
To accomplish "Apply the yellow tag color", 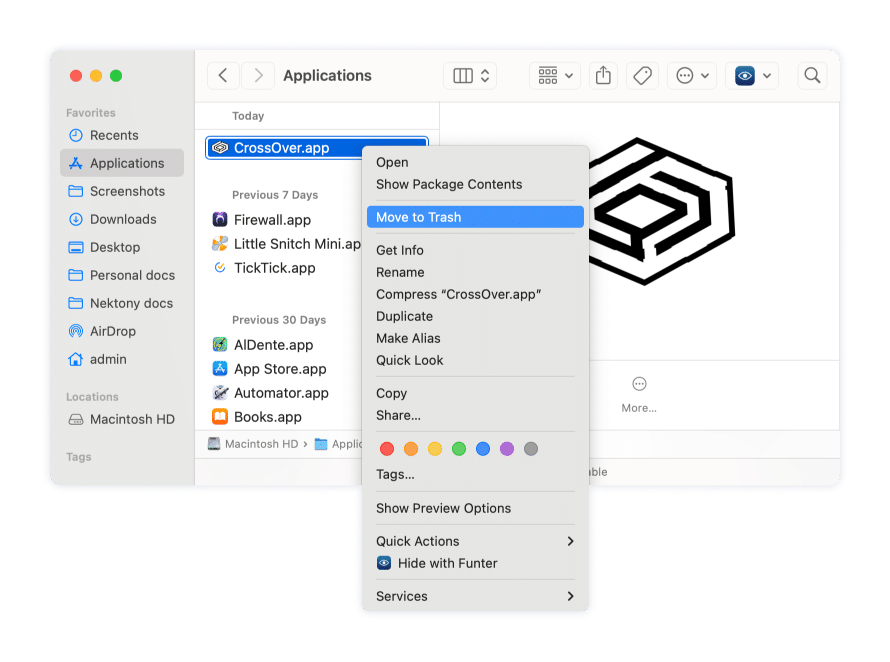I will 435,449.
